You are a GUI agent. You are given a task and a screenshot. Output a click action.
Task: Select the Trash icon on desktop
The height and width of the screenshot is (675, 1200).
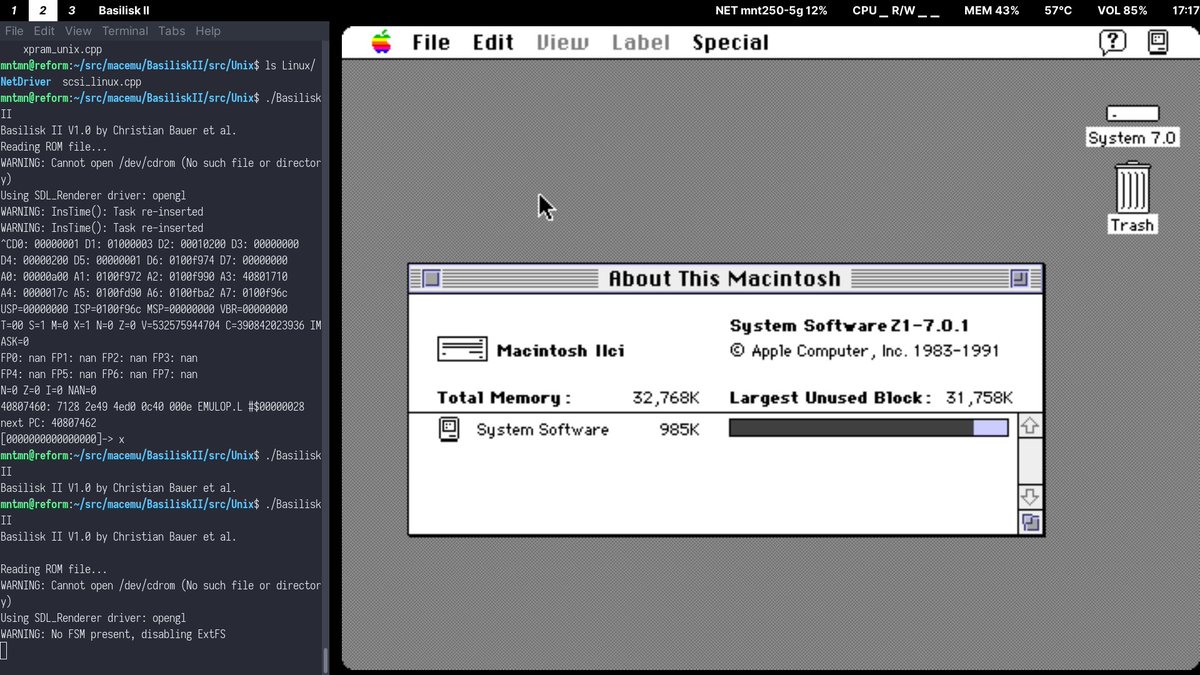(x=1132, y=188)
